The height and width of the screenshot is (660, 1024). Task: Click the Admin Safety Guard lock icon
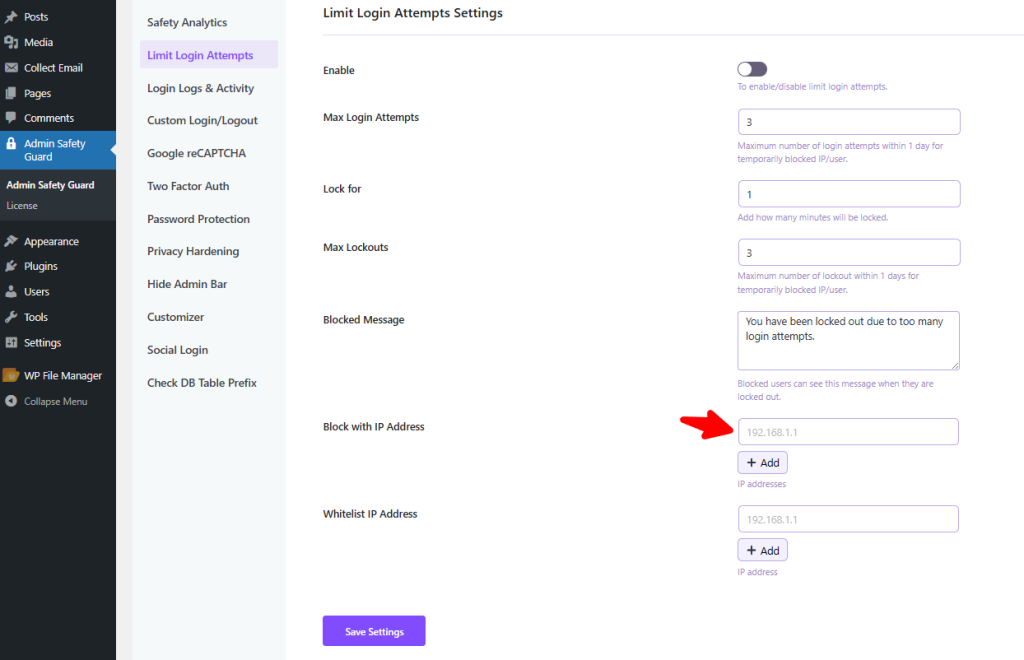pos(11,144)
